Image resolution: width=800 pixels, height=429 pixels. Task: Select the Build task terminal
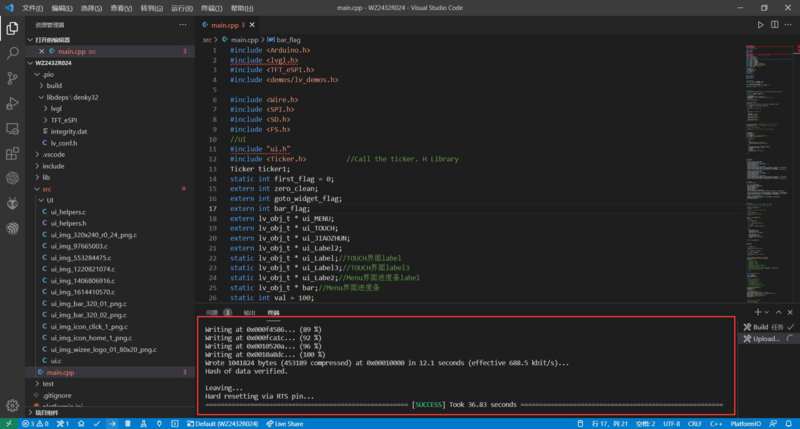pyautogui.click(x=768, y=327)
